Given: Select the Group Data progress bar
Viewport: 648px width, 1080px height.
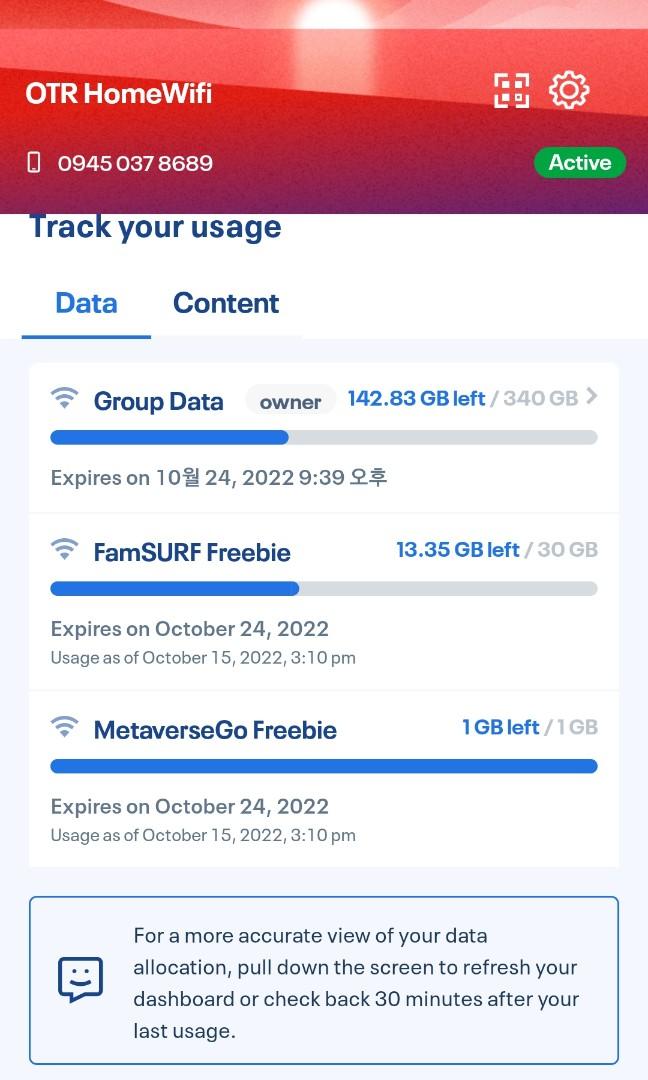Looking at the screenshot, I should 324,437.
